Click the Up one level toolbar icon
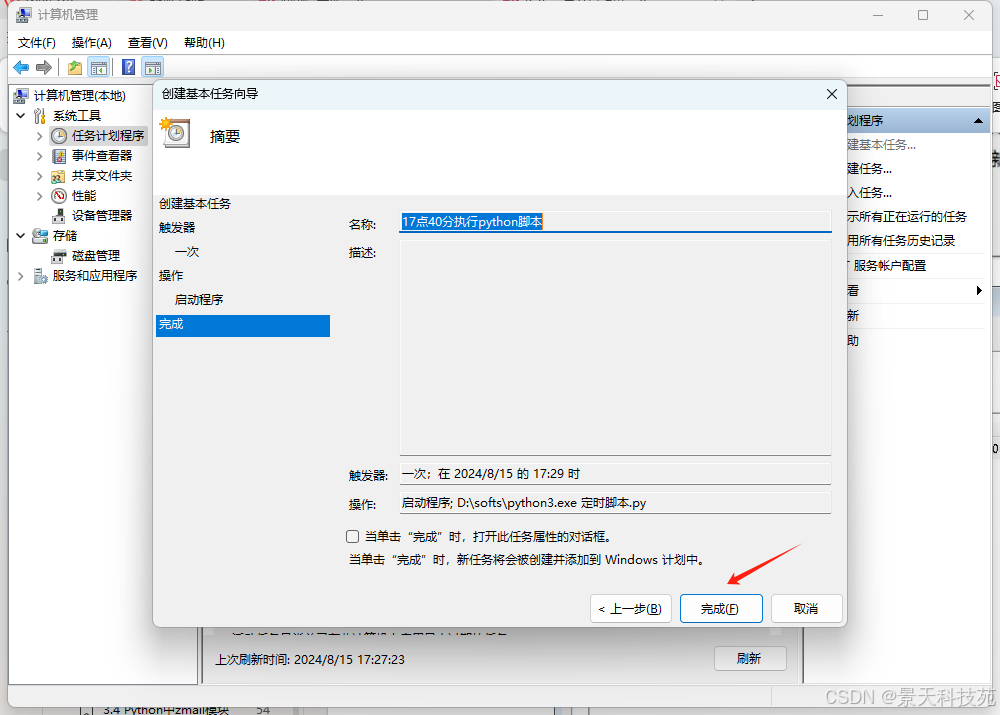The image size is (1000, 715). (x=75, y=67)
